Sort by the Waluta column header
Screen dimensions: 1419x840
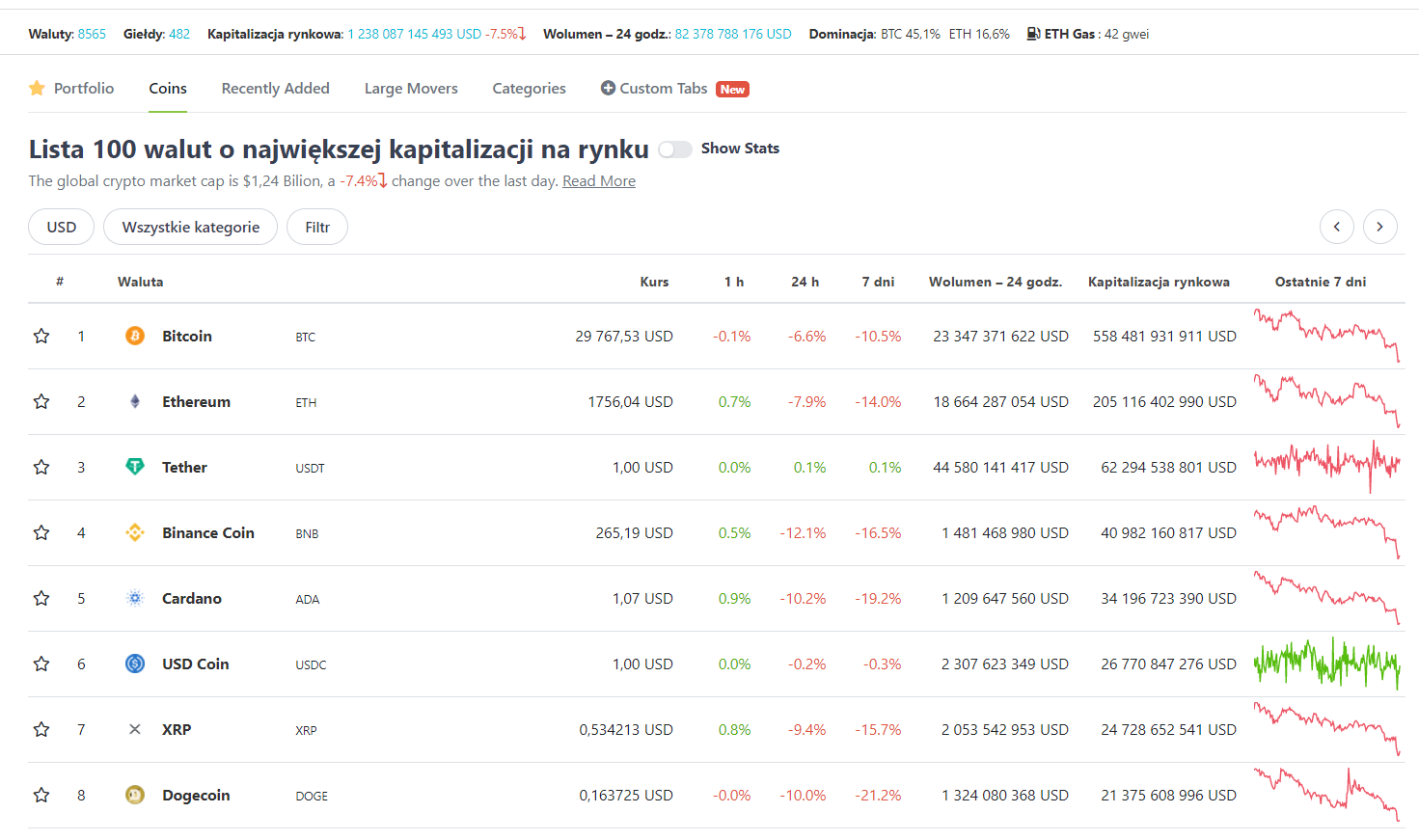click(141, 282)
